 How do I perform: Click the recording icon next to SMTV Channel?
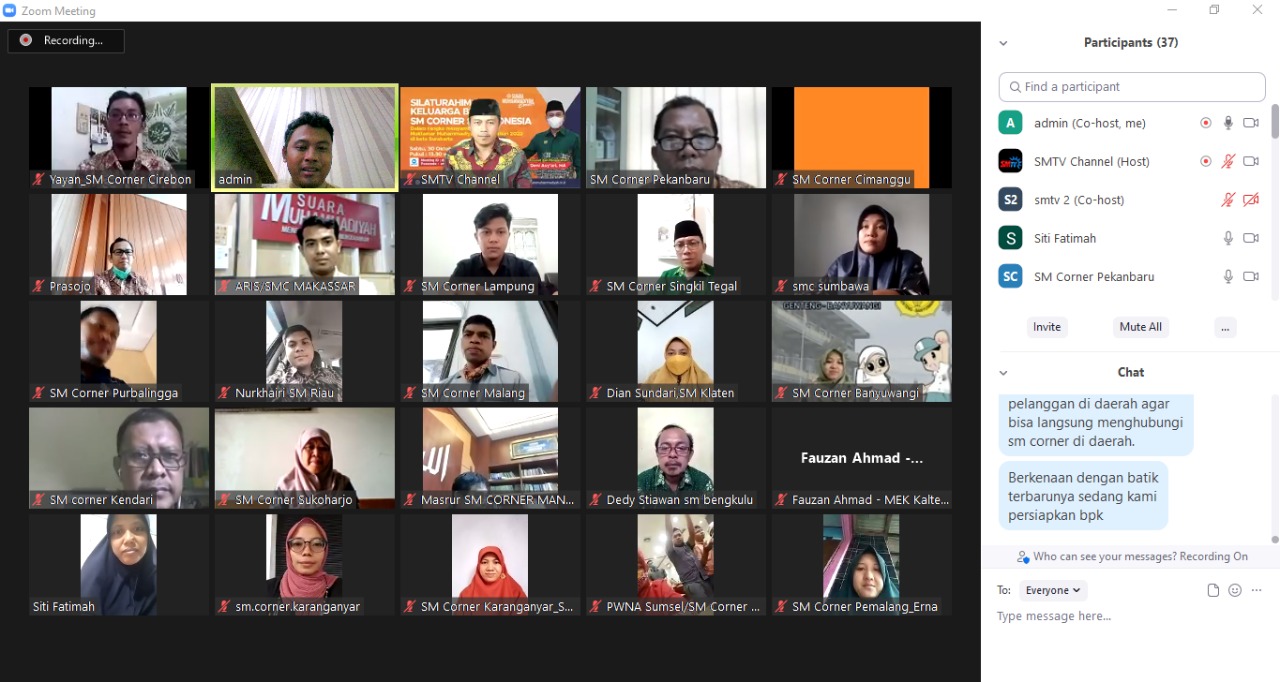(1206, 161)
